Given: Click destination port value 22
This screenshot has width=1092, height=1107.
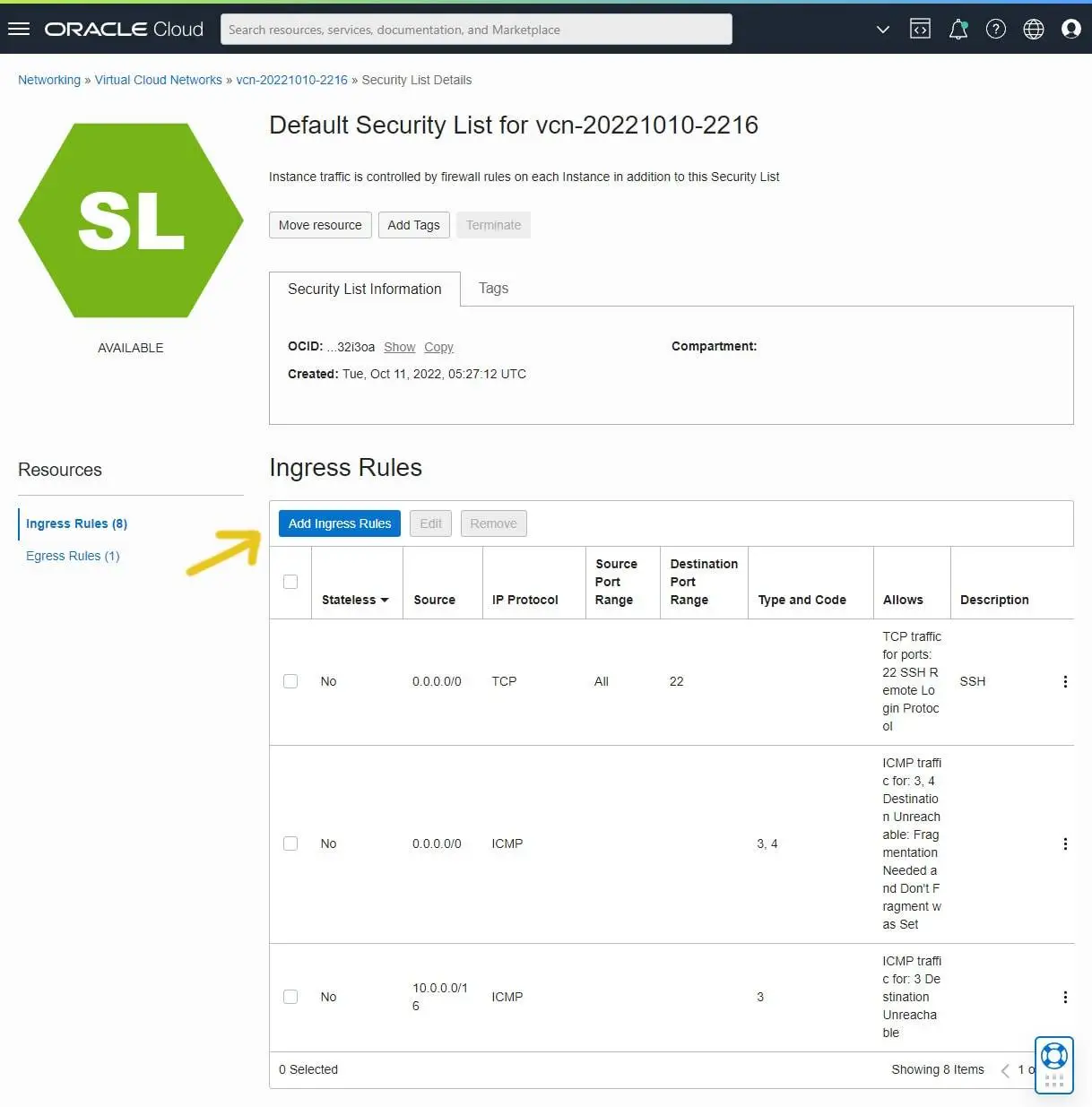Looking at the screenshot, I should coord(676,681).
